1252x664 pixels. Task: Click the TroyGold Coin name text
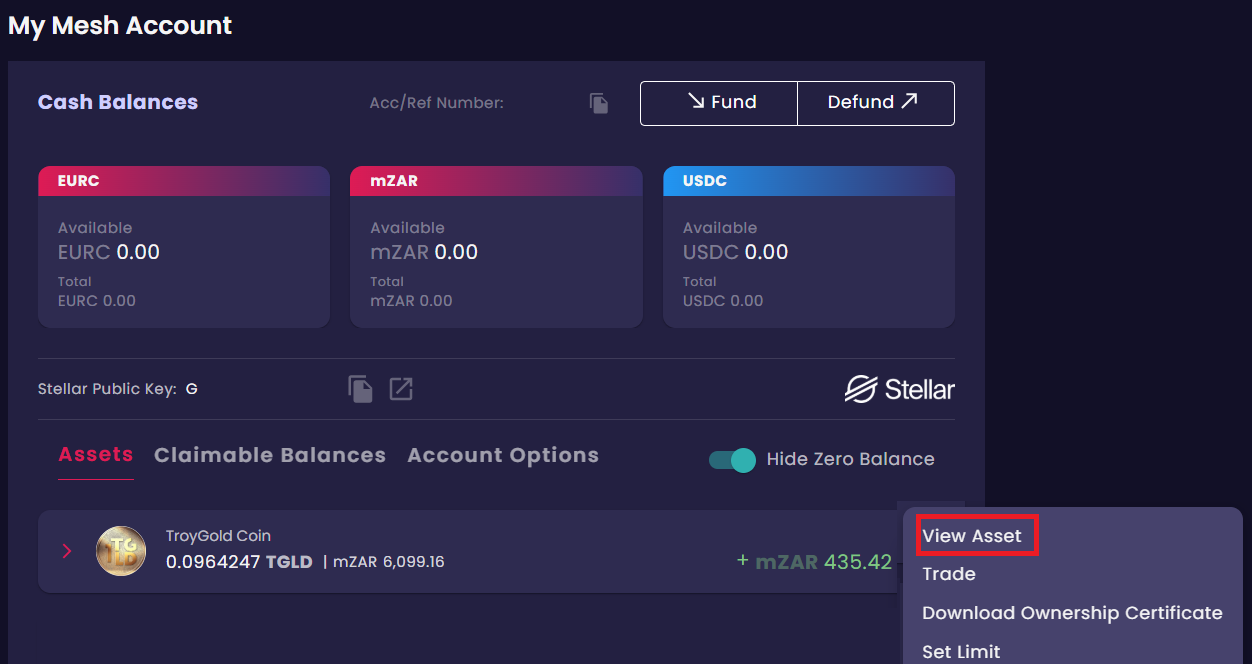click(x=218, y=536)
